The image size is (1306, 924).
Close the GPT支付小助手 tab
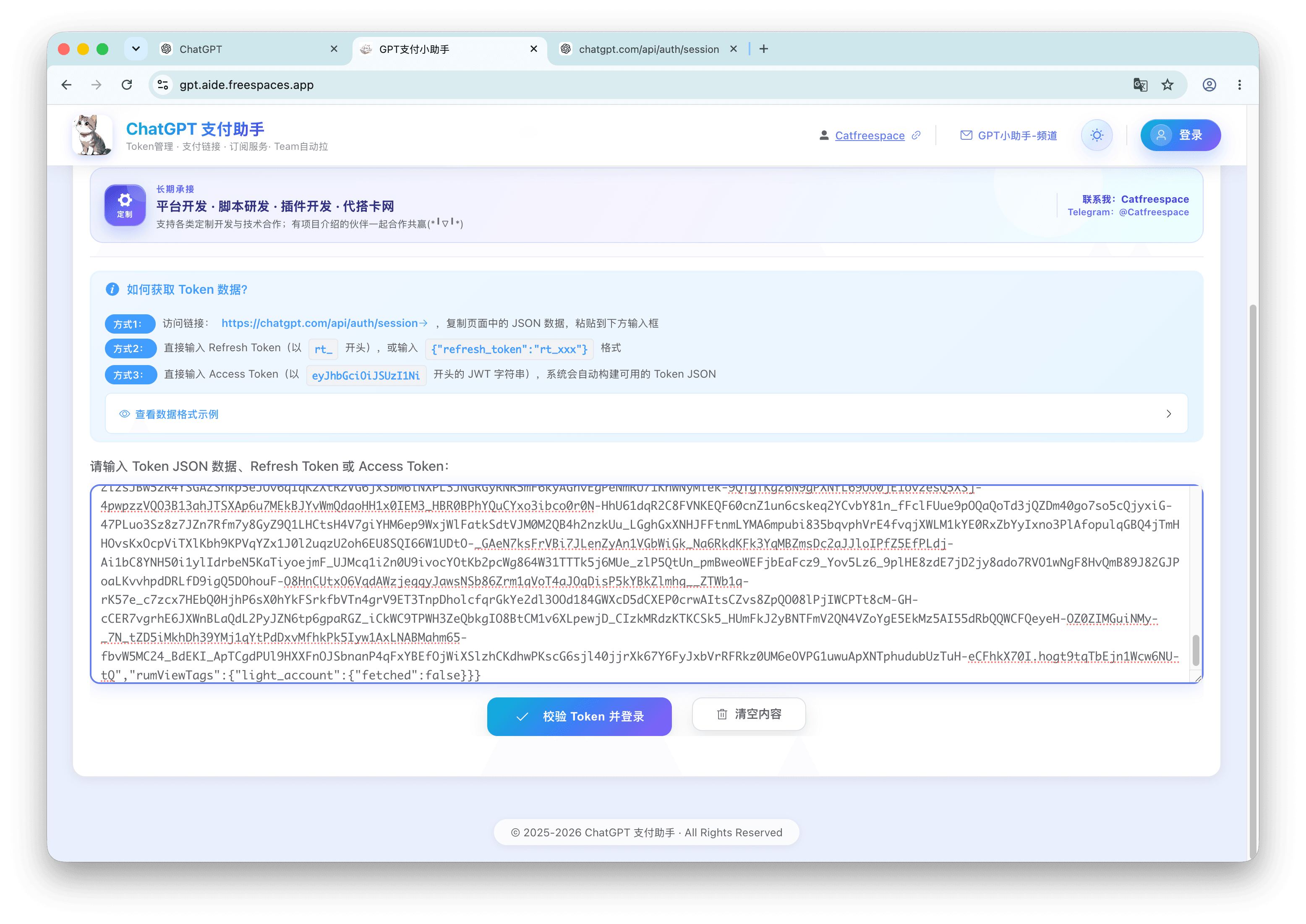pos(534,49)
